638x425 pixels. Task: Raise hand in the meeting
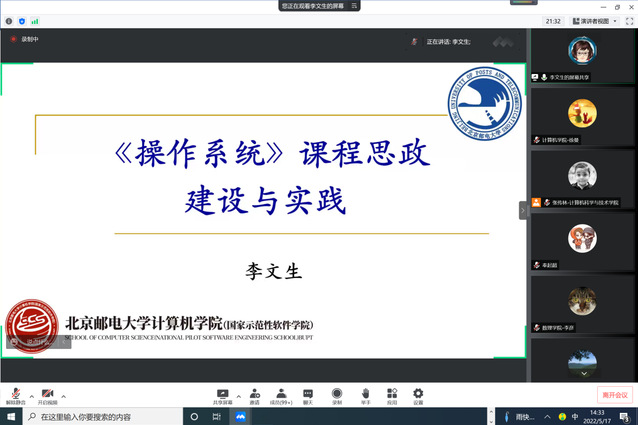click(x=365, y=394)
